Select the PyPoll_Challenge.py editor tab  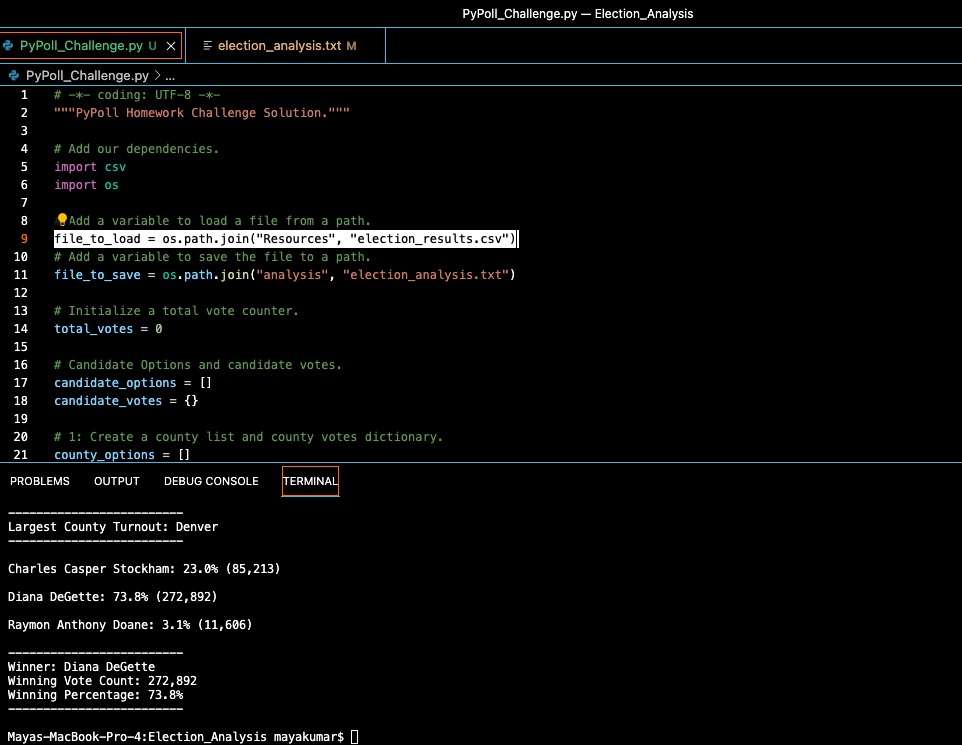(91, 45)
